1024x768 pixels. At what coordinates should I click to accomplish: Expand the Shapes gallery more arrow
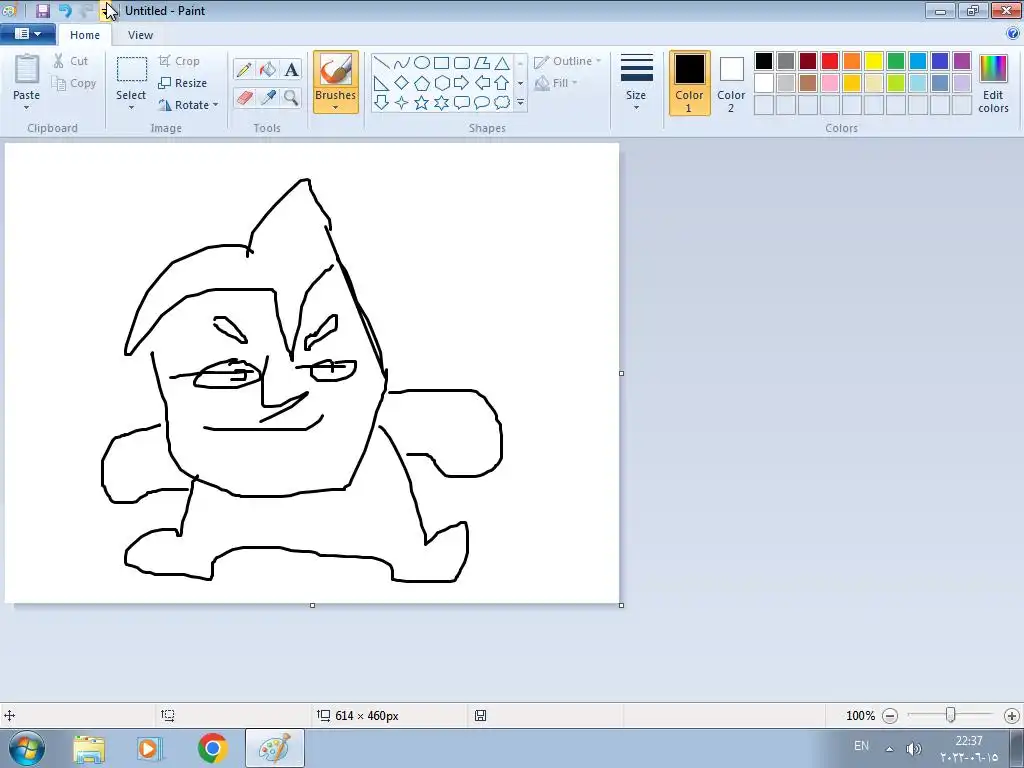point(520,103)
